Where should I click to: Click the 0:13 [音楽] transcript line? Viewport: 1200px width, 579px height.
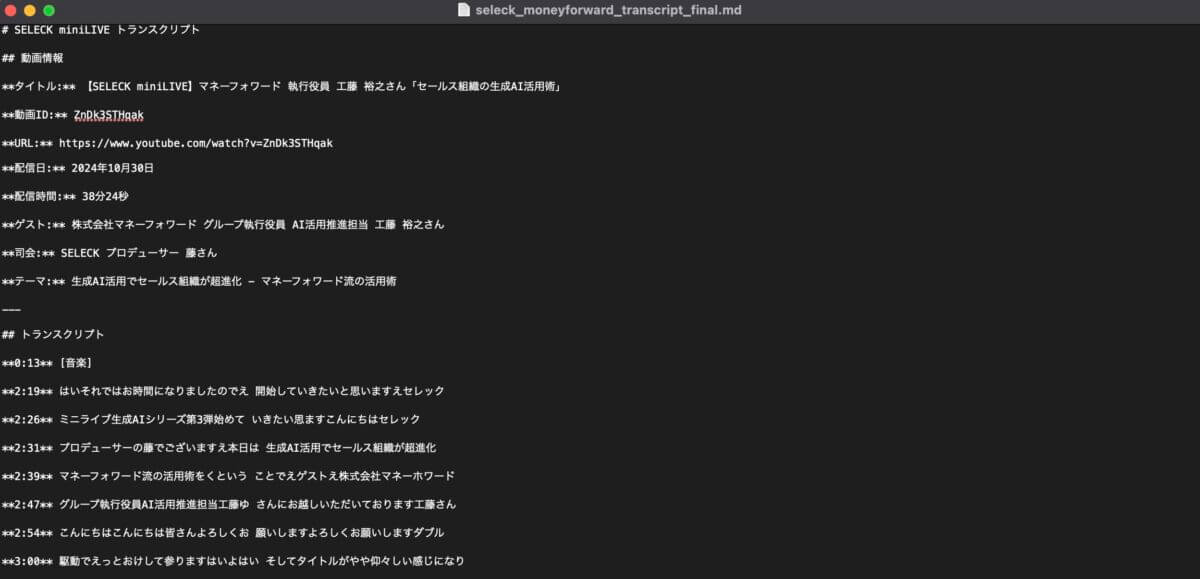47,362
